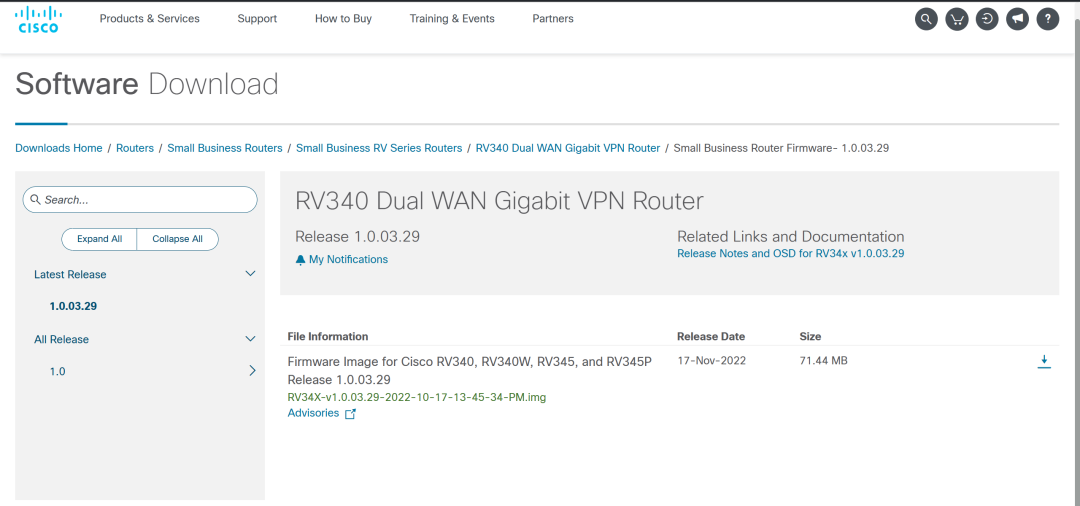Open the Products & Services menu
The image size is (1080, 506).
click(x=149, y=19)
